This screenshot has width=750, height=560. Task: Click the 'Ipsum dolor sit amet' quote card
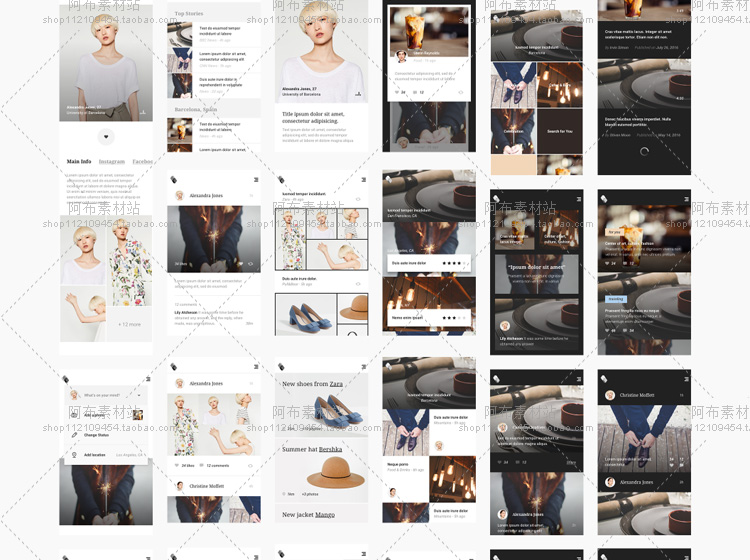click(537, 274)
